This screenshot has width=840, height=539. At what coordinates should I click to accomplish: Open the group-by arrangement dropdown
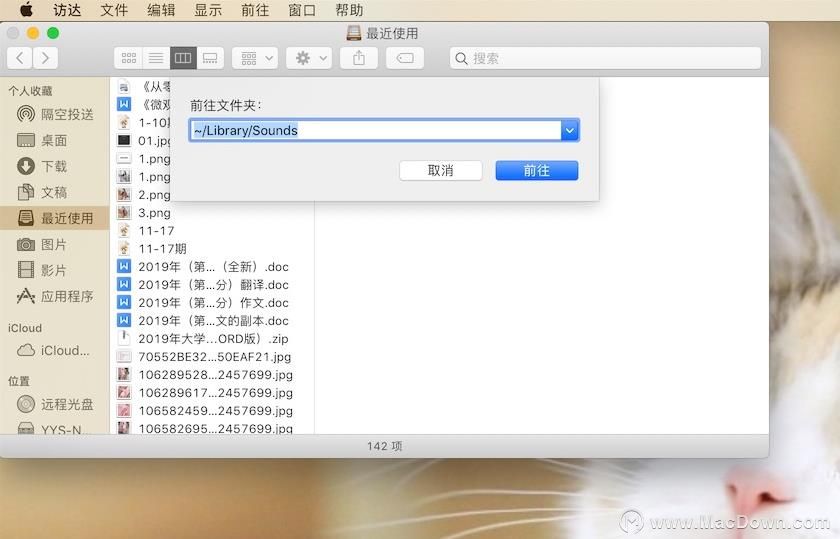255,58
